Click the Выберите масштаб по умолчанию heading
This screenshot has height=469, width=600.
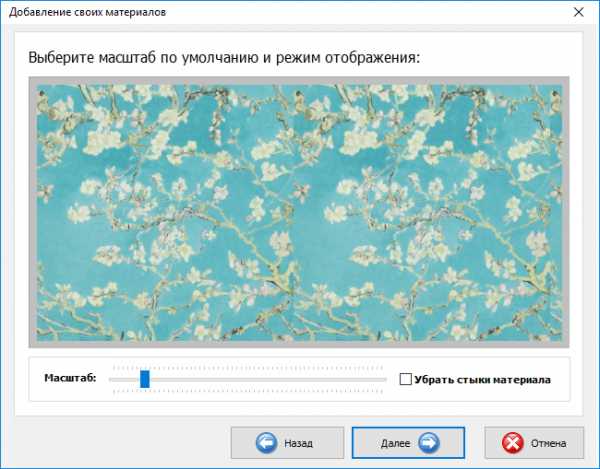pos(224,58)
